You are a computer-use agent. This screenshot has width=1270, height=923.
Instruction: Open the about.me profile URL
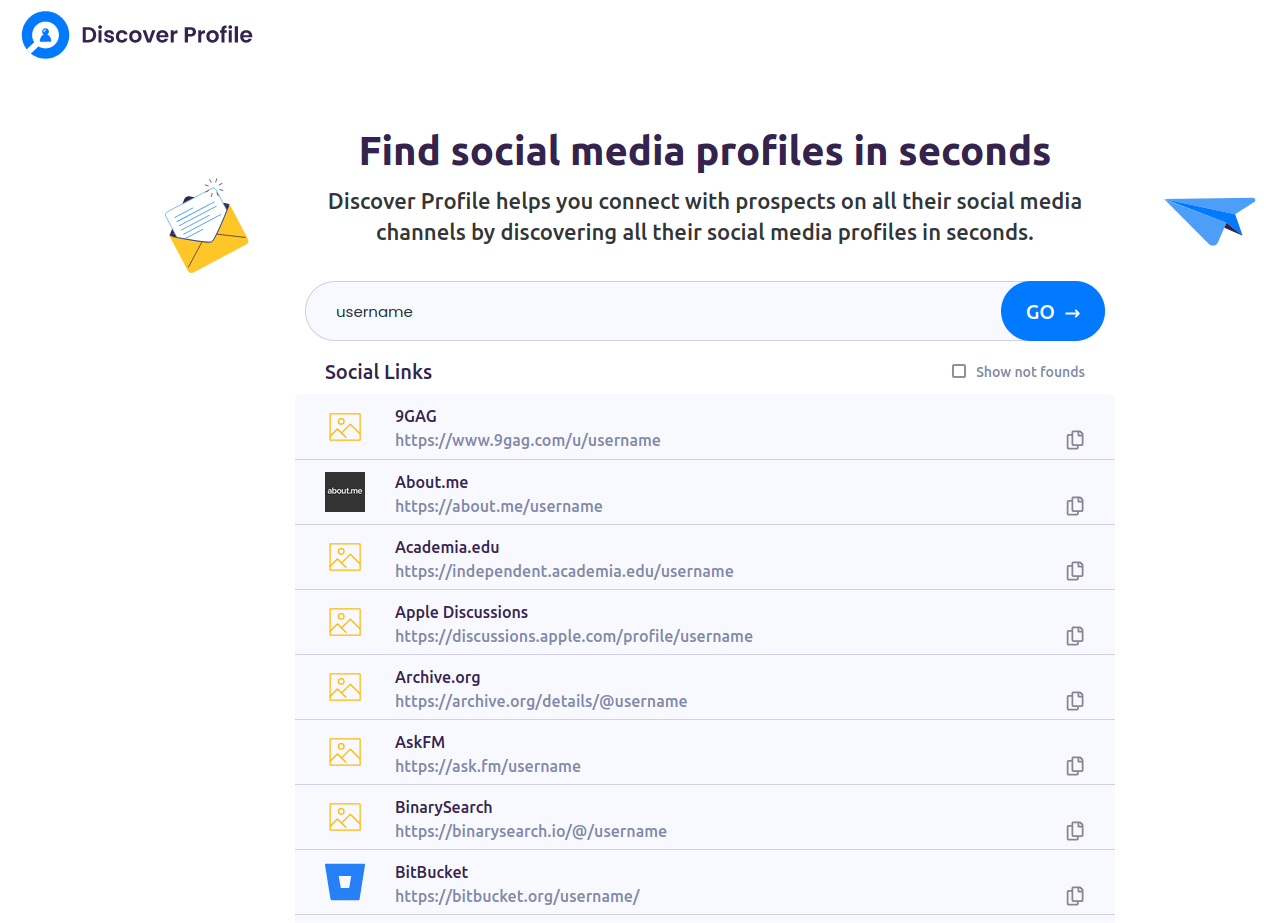pos(498,506)
